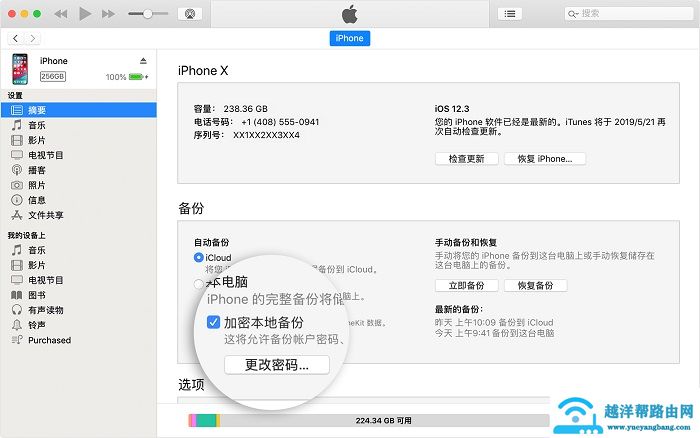The image size is (700, 438).
Task: Click the AirPlay icon in the toolbar
Action: [191, 14]
